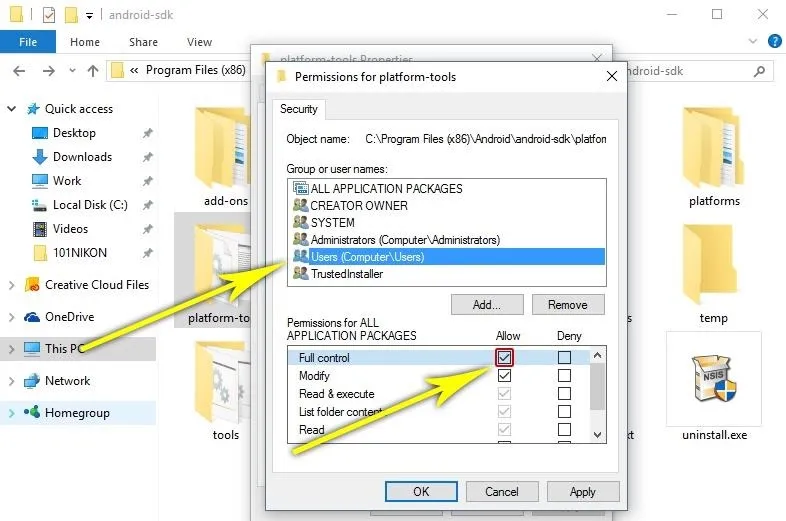Expand the ribbon using the chevron
Screen dimensions: 786x521
(x=753, y=41)
